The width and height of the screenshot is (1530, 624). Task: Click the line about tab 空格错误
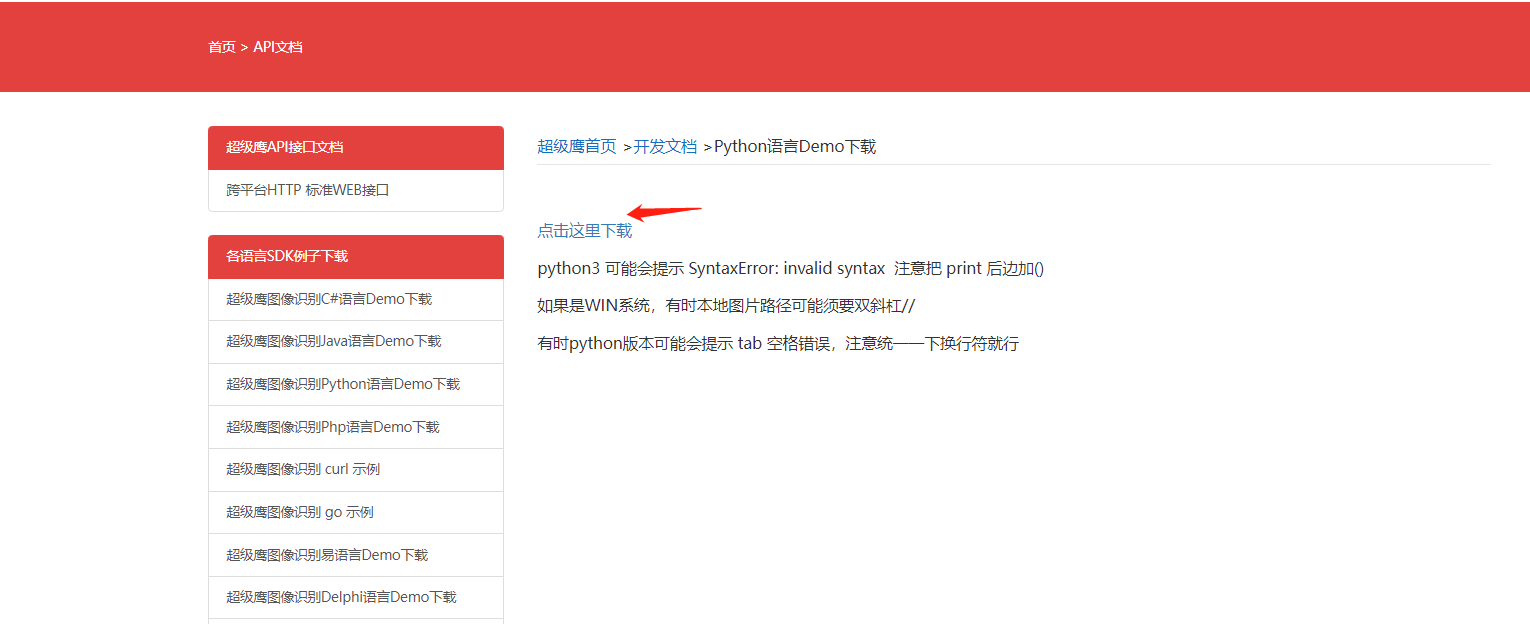tap(778, 344)
